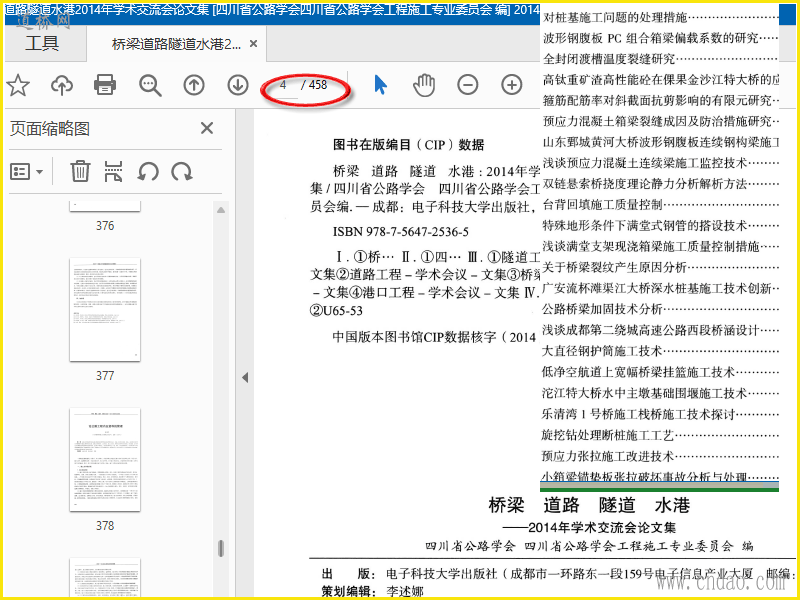Viewport: 800px width, 600px height.
Task: Click contents entry 关于桥梁裂纹产生原因分析
Action: pyautogui.click(x=615, y=267)
